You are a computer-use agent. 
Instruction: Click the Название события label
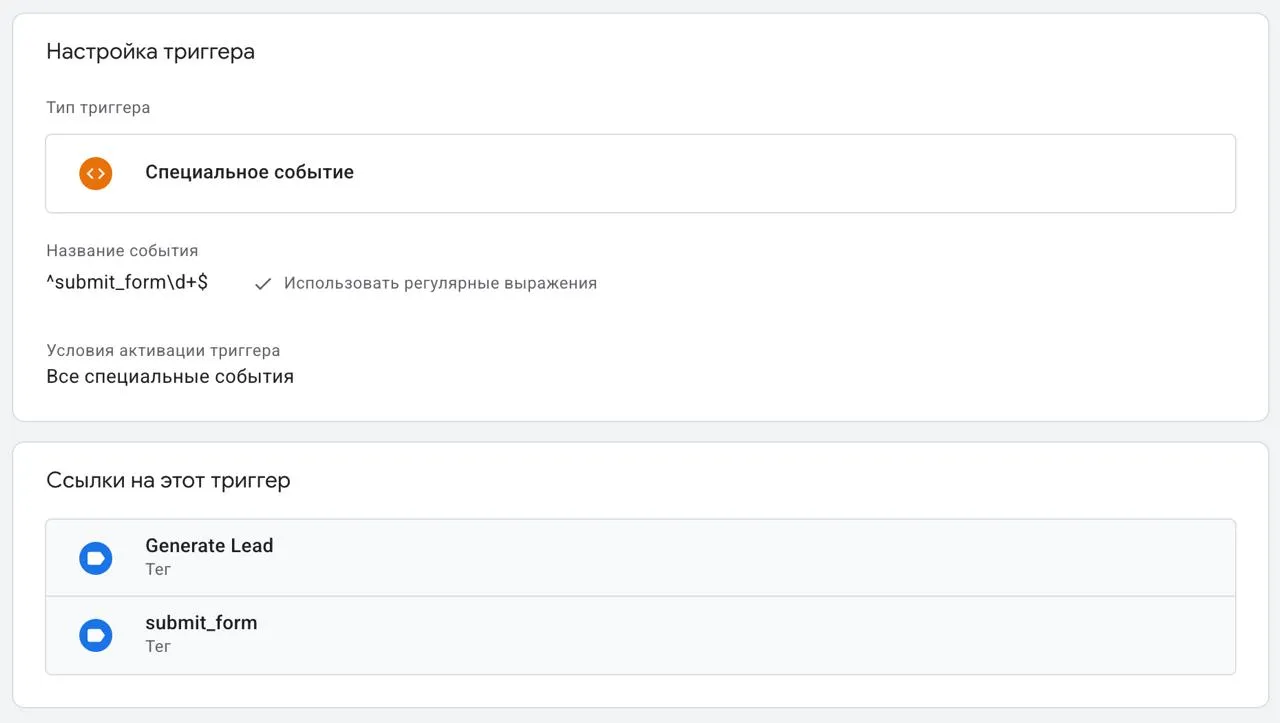[x=122, y=251]
